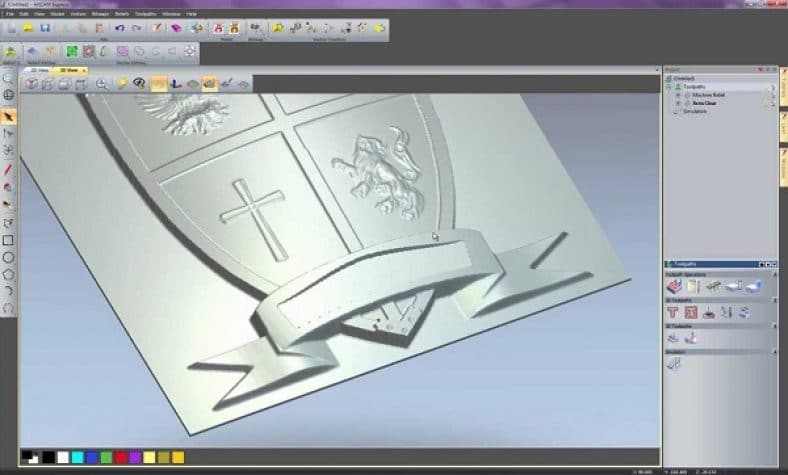Click the Redo arrow icon
The height and width of the screenshot is (475, 788).
(x=136, y=28)
